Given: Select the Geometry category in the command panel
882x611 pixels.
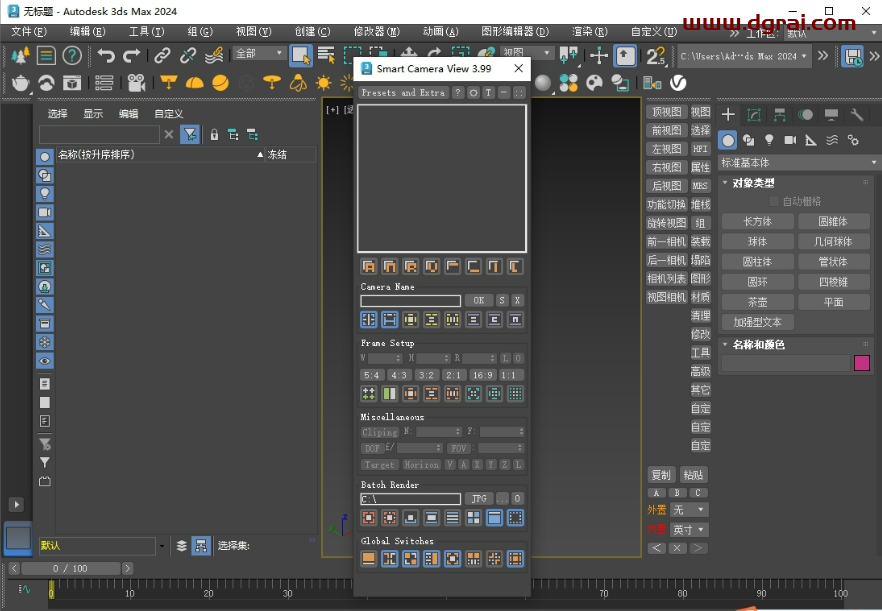Looking at the screenshot, I should click(x=728, y=140).
